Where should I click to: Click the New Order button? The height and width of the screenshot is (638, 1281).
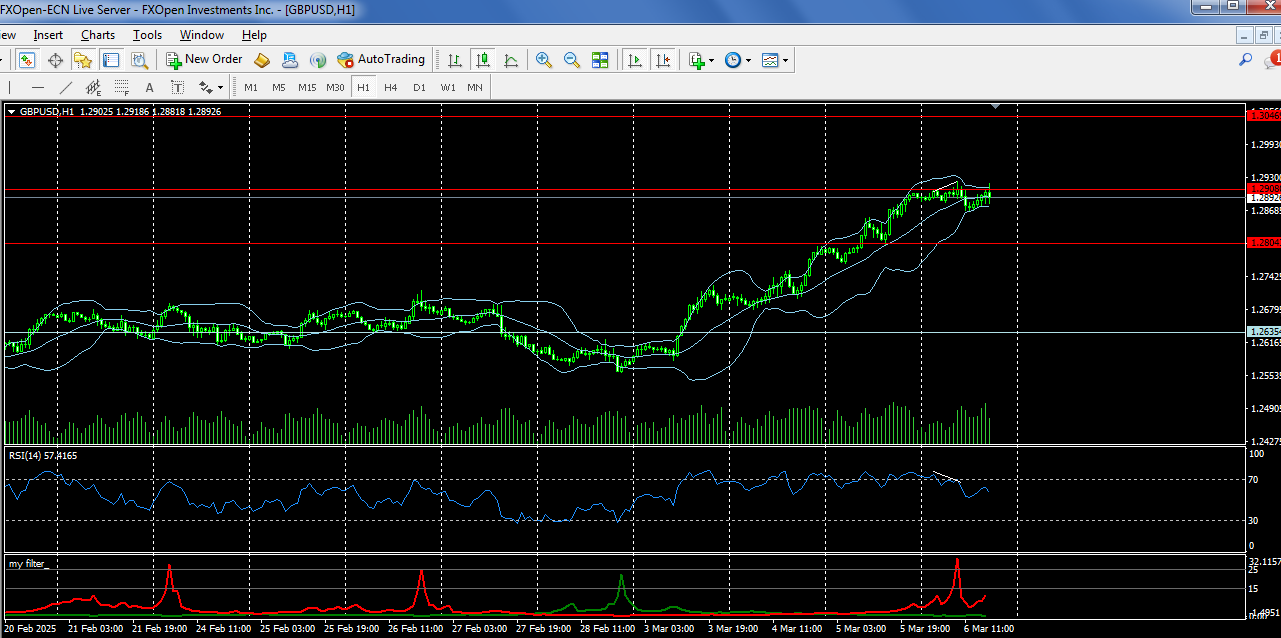coord(204,60)
